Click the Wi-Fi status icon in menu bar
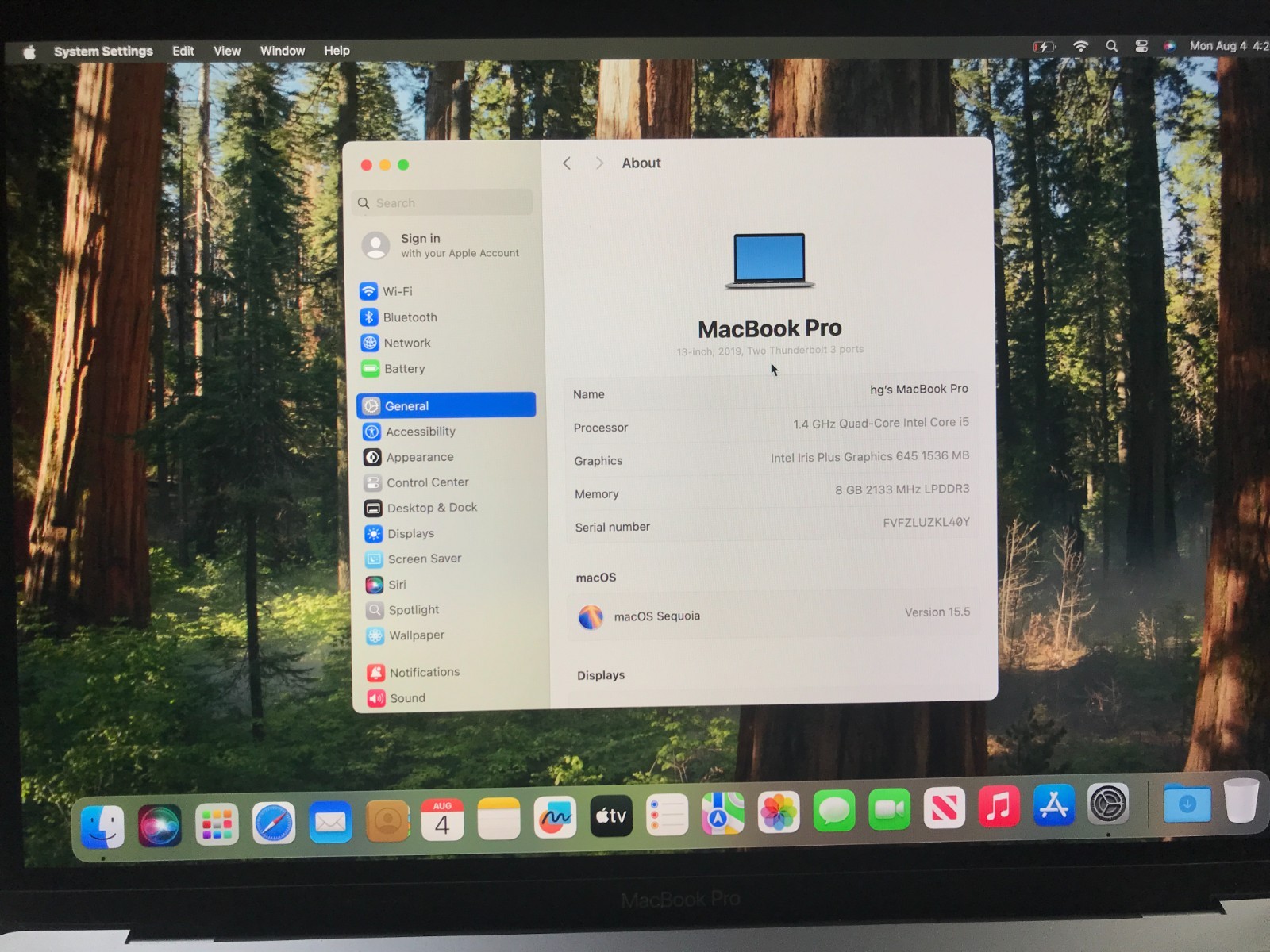Screen dimensions: 1270x952 [x=1080, y=46]
